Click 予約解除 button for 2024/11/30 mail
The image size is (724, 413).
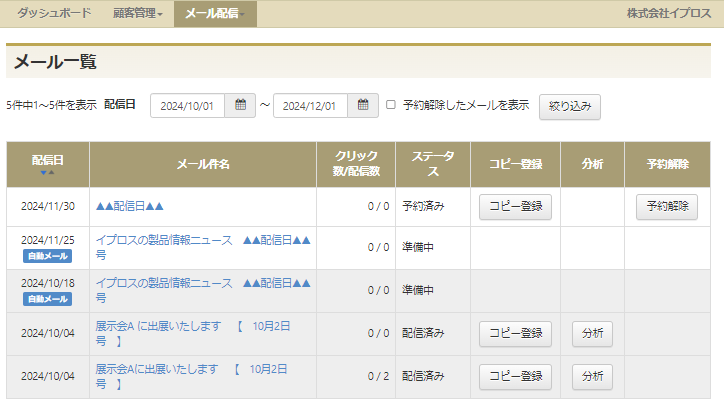tap(667, 207)
